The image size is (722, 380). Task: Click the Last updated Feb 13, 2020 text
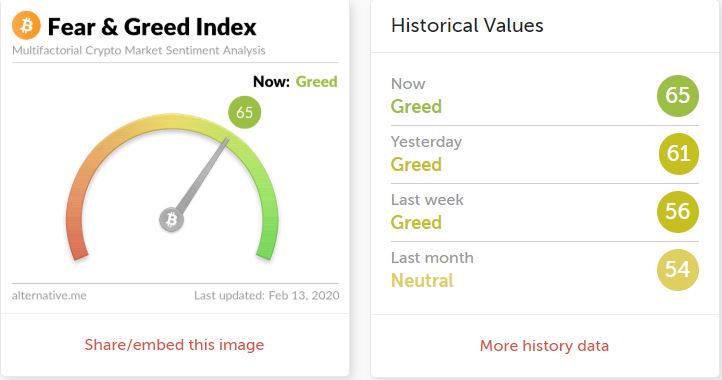pyautogui.click(x=267, y=295)
